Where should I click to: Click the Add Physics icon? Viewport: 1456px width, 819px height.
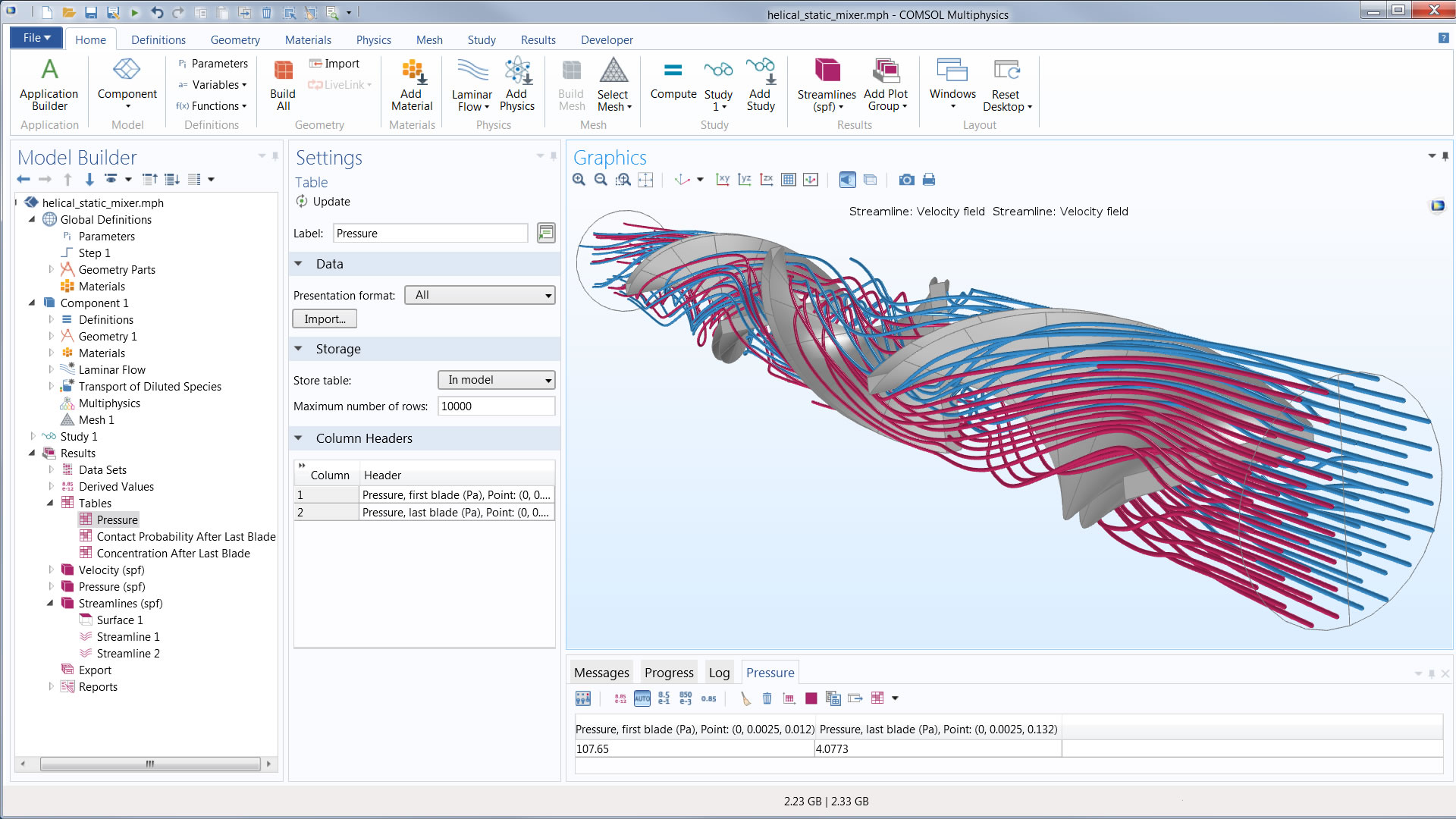point(517,85)
